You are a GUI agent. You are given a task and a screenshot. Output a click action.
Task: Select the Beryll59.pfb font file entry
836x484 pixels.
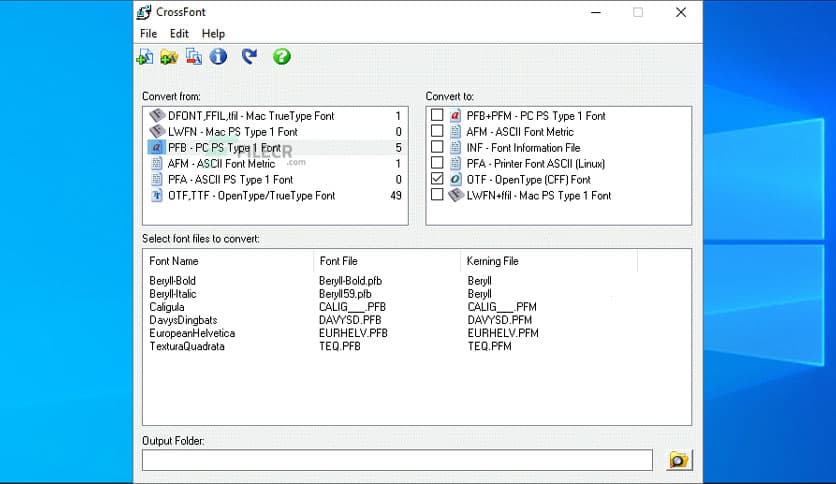(345, 294)
